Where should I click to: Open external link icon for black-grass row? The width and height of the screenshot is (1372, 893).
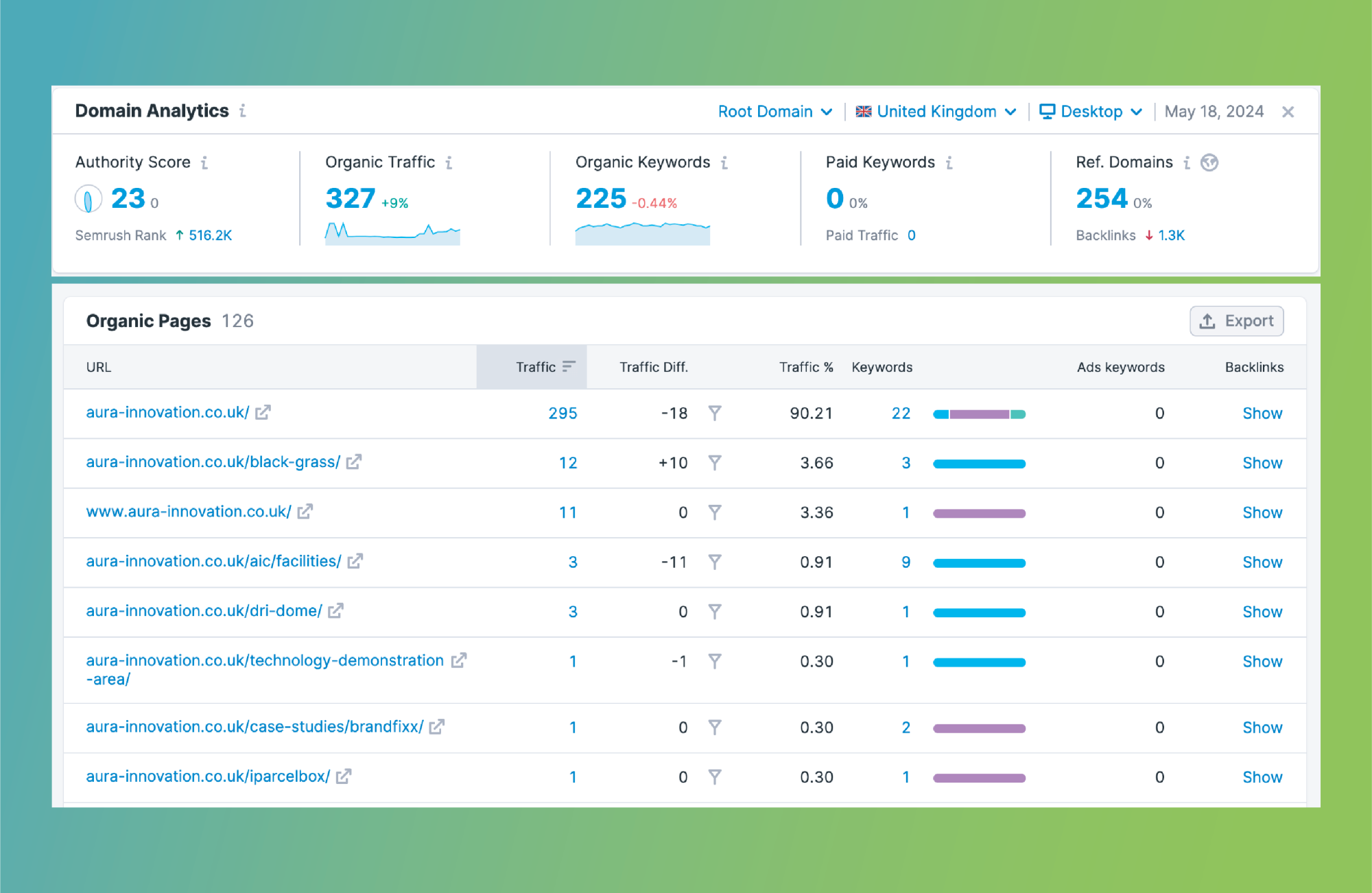click(x=354, y=462)
